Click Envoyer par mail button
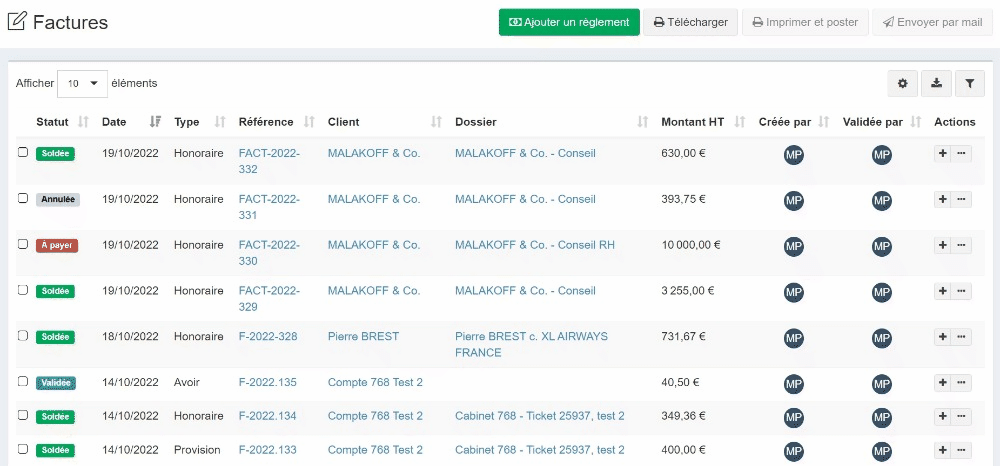Viewport: 1000px width, 466px height. [932, 22]
